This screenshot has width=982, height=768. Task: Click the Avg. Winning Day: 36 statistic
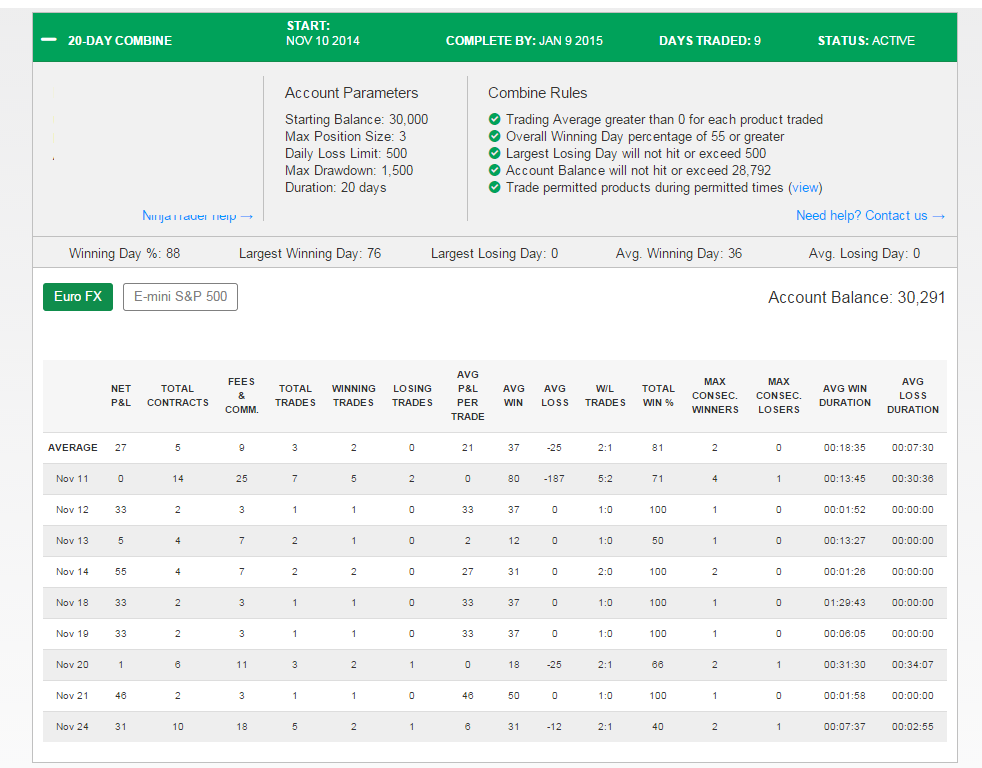pos(679,253)
